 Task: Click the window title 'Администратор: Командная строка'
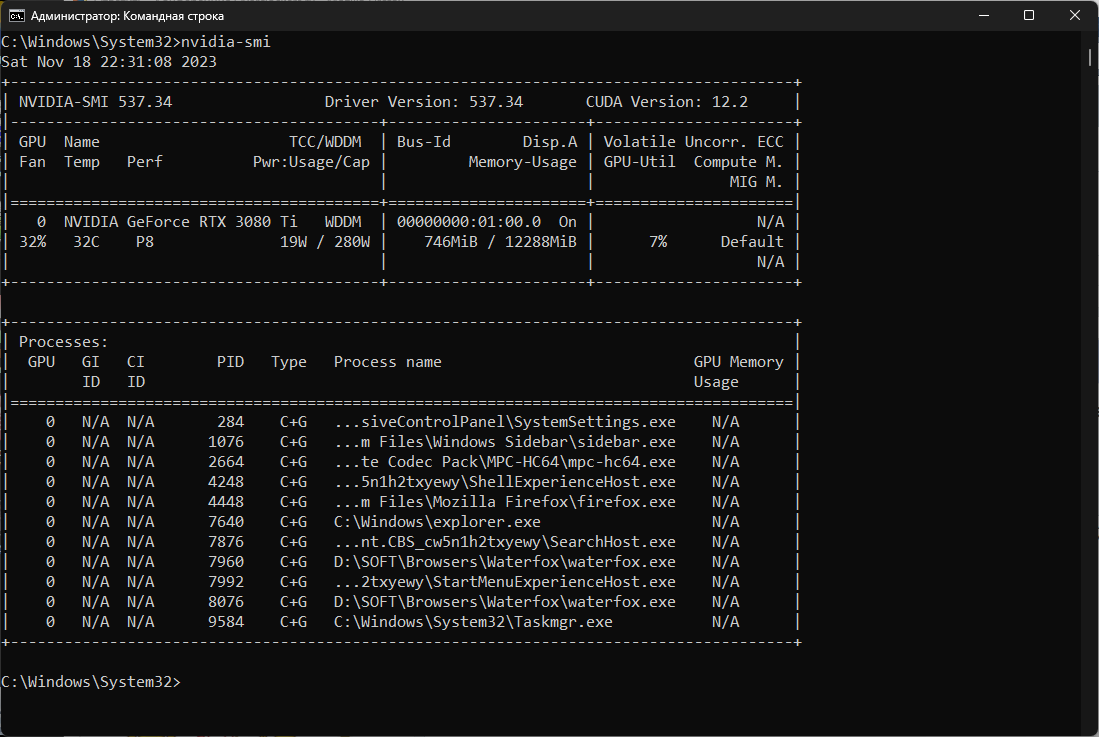pos(128,16)
